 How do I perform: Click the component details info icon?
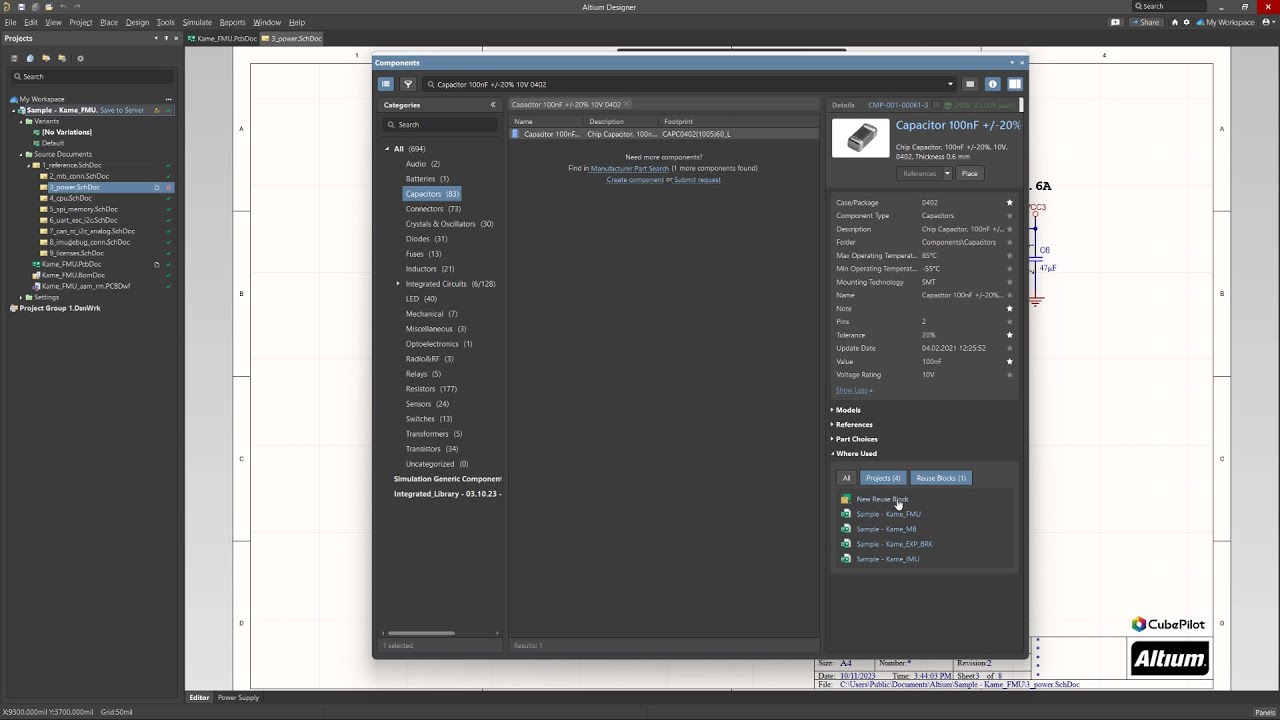tap(992, 84)
